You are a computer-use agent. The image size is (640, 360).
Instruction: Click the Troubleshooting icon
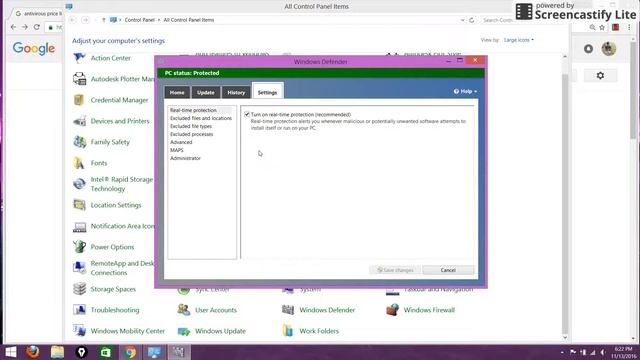click(x=79, y=310)
